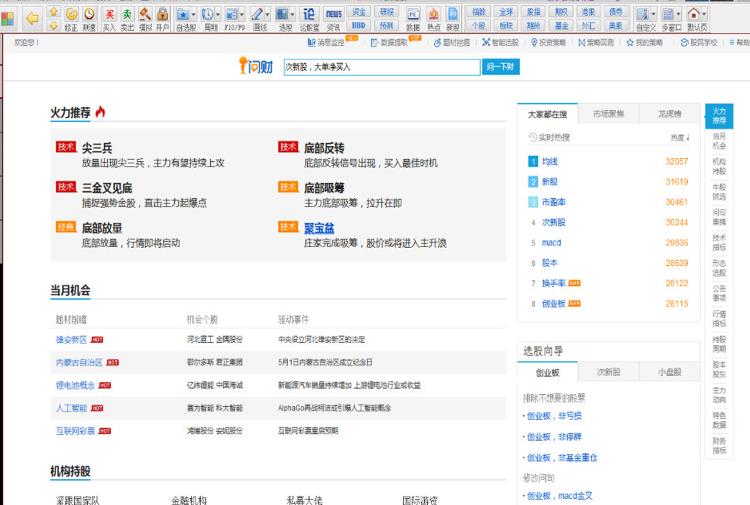This screenshot has width=750, height=505.
Task: Switch to the 市场聚焦 tab
Action: pos(608,114)
